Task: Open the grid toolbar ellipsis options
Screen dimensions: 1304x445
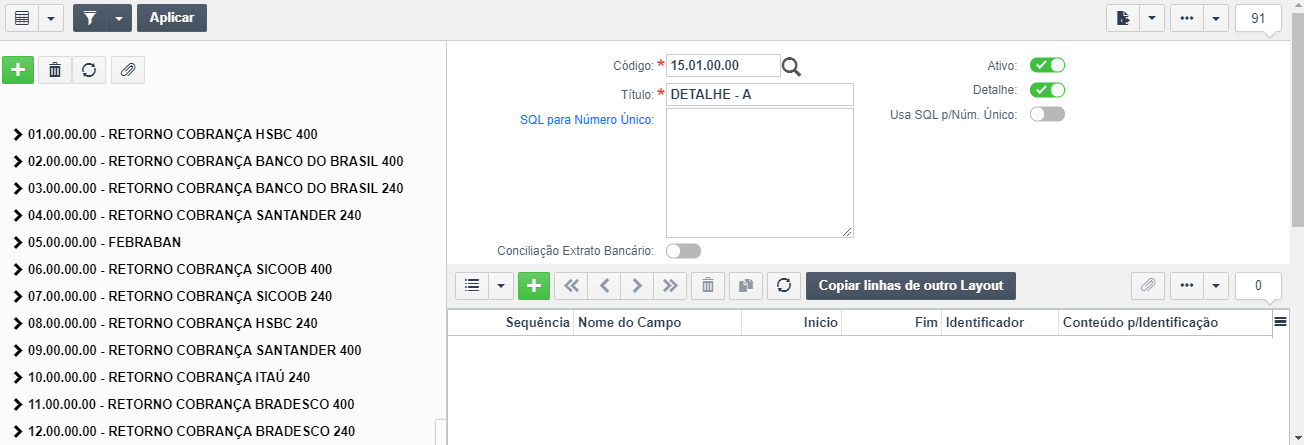Action: (x=1187, y=285)
